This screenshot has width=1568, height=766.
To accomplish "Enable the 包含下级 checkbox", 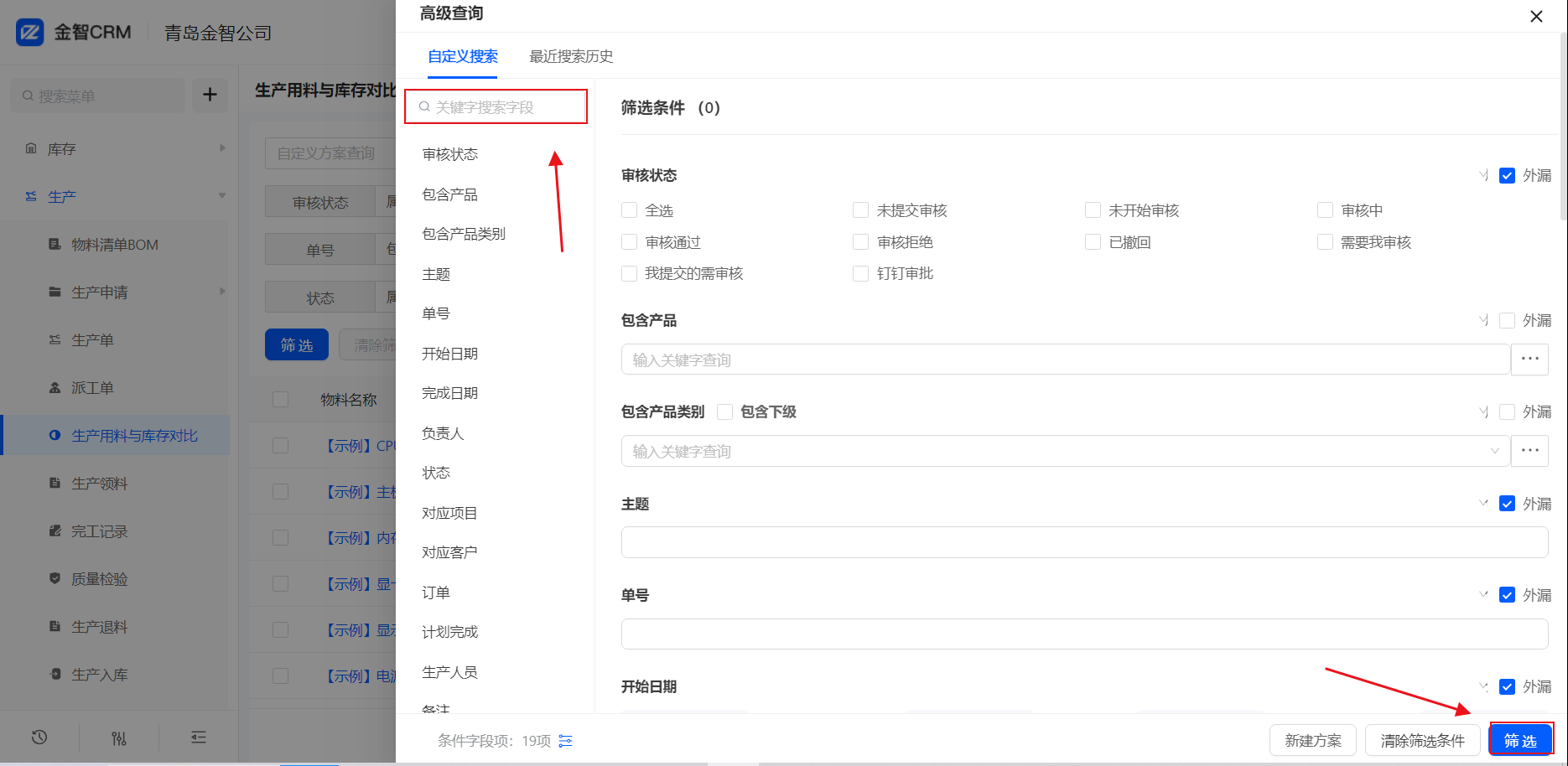I will pos(725,412).
